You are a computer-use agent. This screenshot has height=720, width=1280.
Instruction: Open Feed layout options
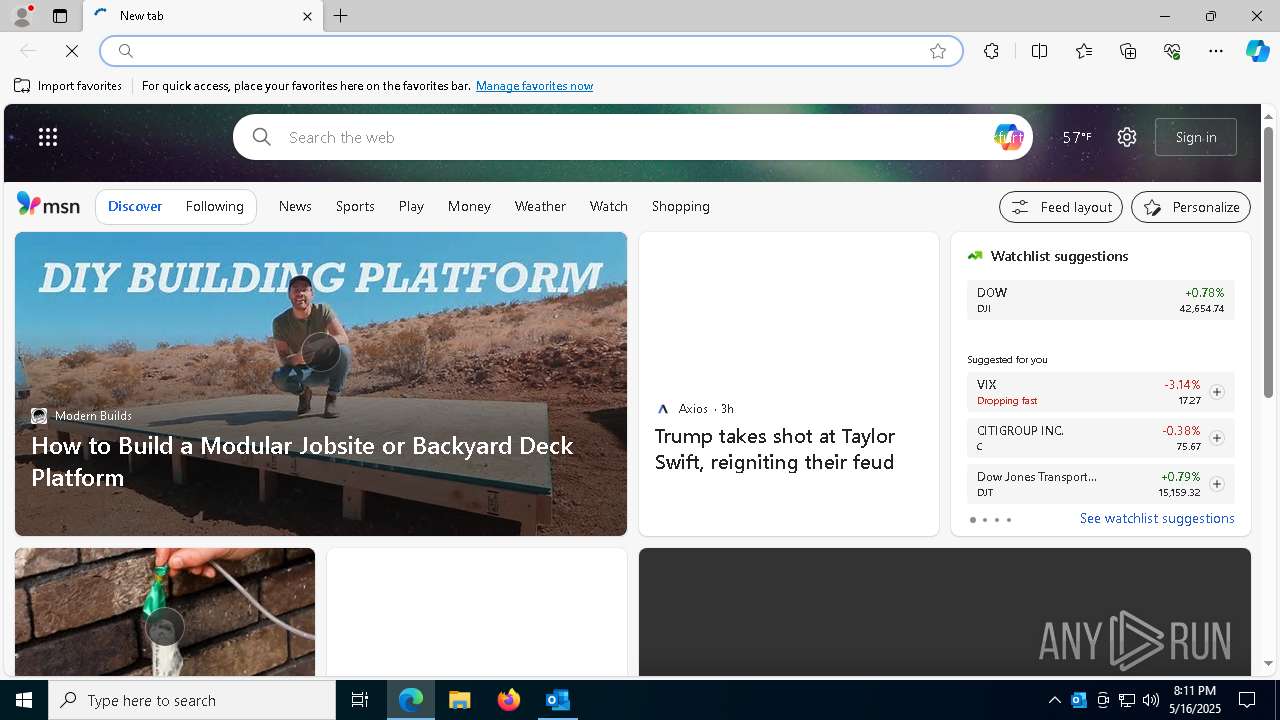(x=1061, y=207)
